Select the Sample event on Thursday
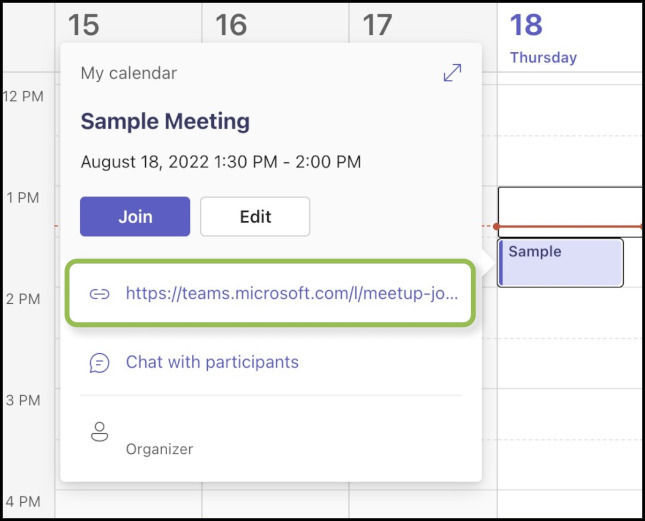645x521 pixels. pyautogui.click(x=560, y=262)
